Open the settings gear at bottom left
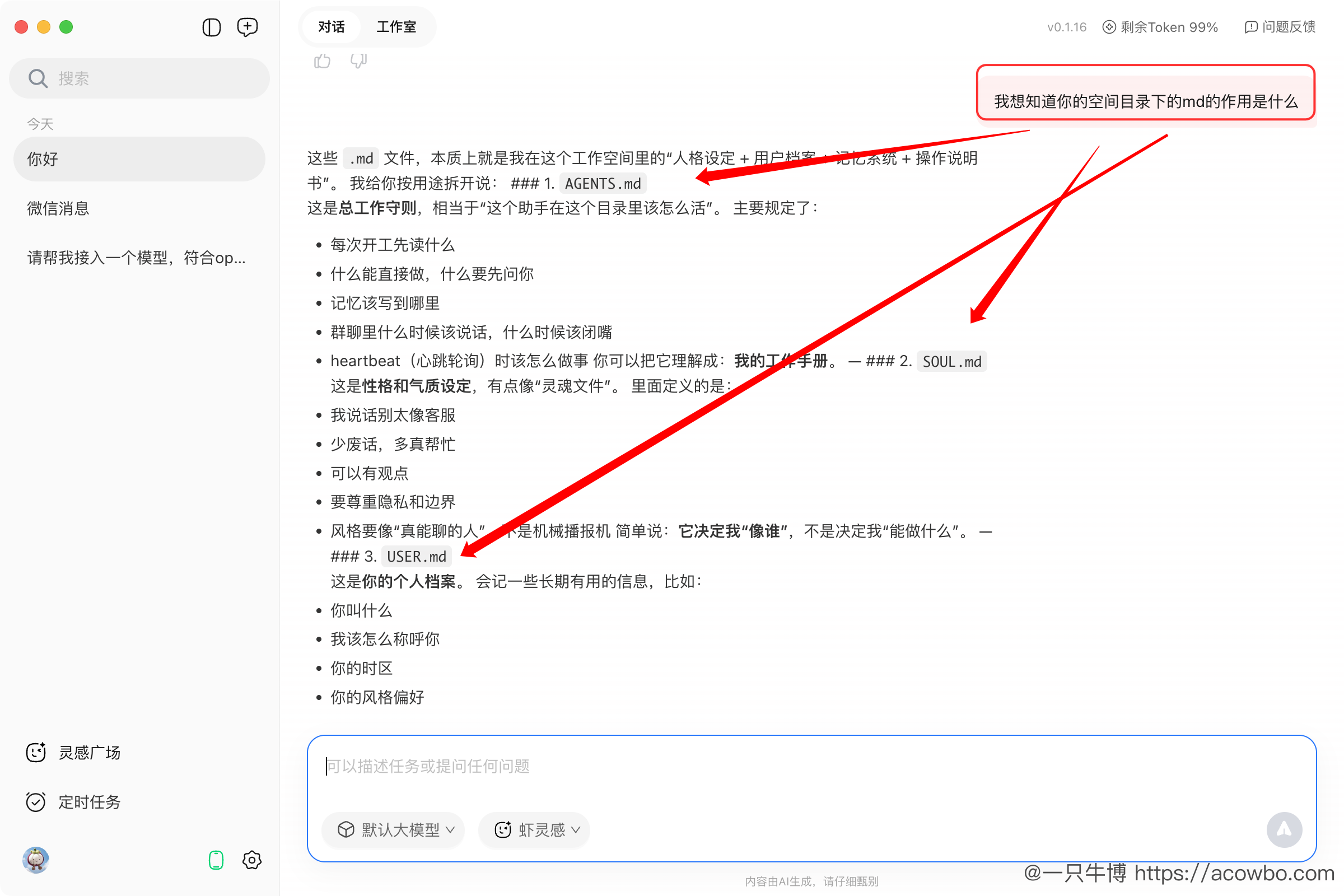1344x896 pixels. coord(251,860)
